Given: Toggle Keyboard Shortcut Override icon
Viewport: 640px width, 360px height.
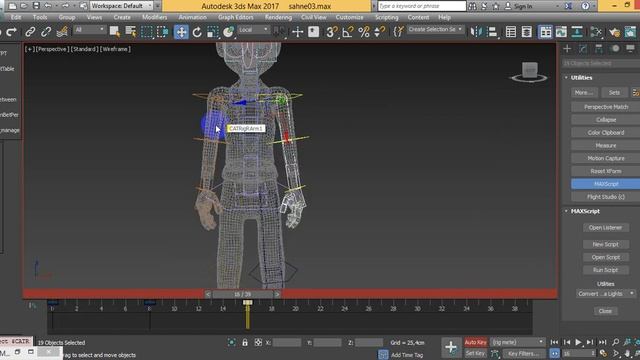Looking at the screenshot, I should [313, 32].
